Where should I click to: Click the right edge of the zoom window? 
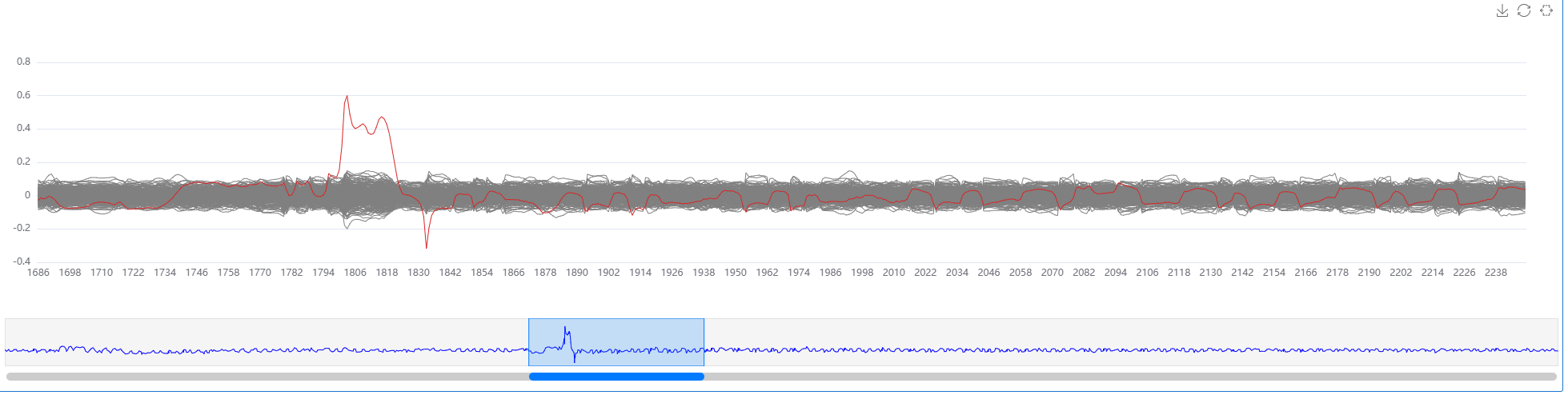point(704,342)
